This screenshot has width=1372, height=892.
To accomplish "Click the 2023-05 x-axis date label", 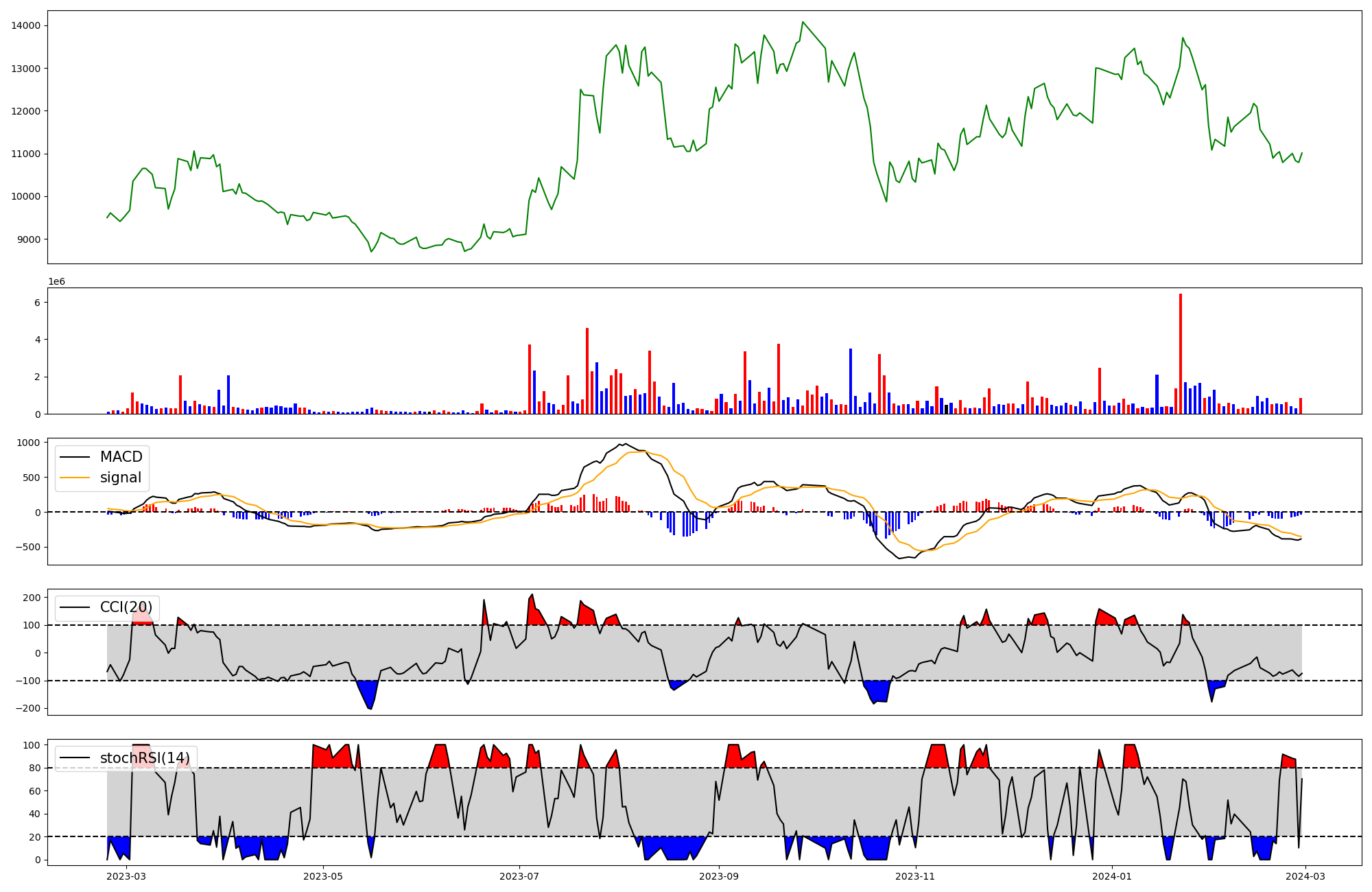I will click(x=322, y=876).
